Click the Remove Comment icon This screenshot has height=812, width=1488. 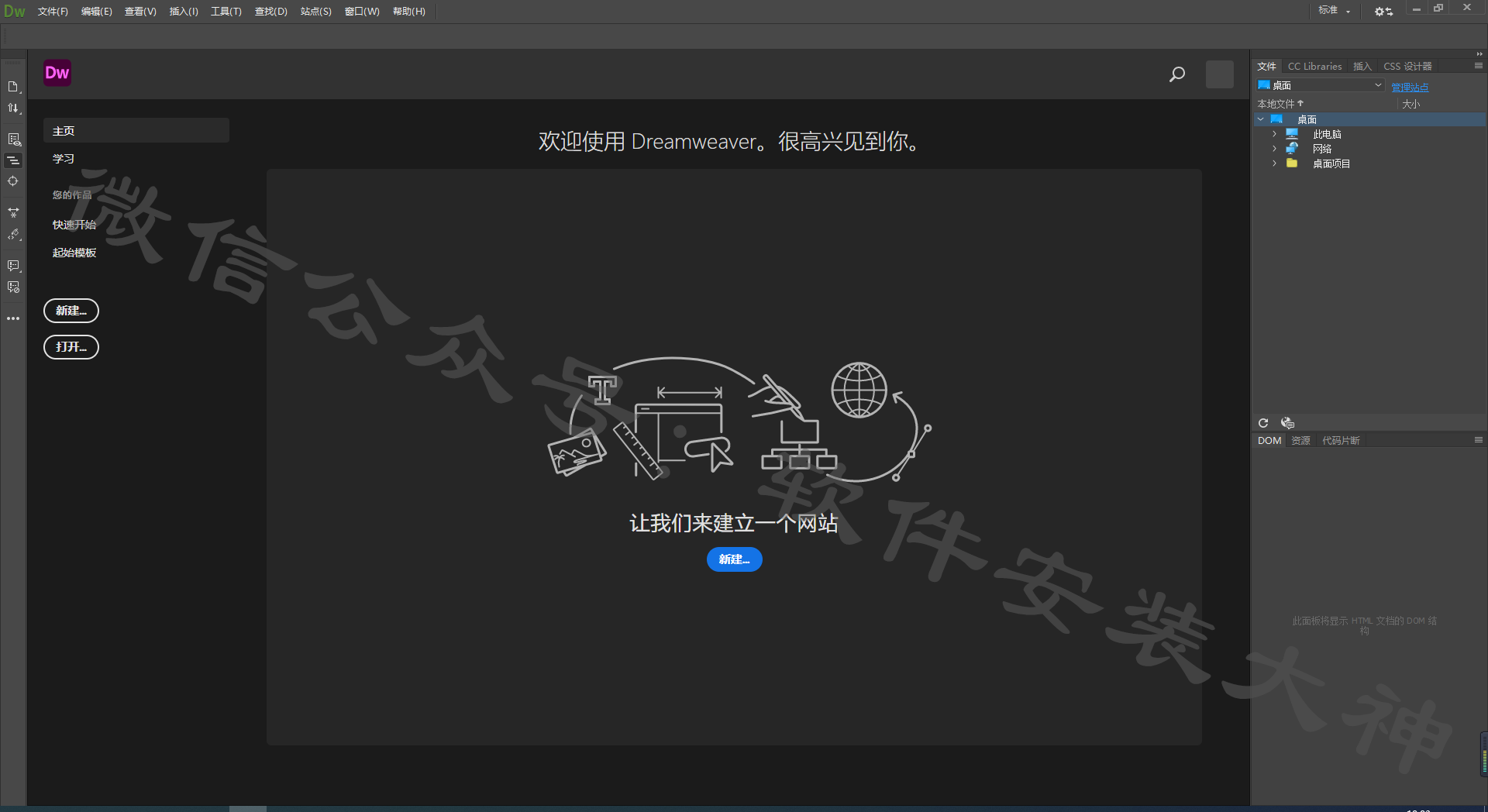pyautogui.click(x=13, y=287)
